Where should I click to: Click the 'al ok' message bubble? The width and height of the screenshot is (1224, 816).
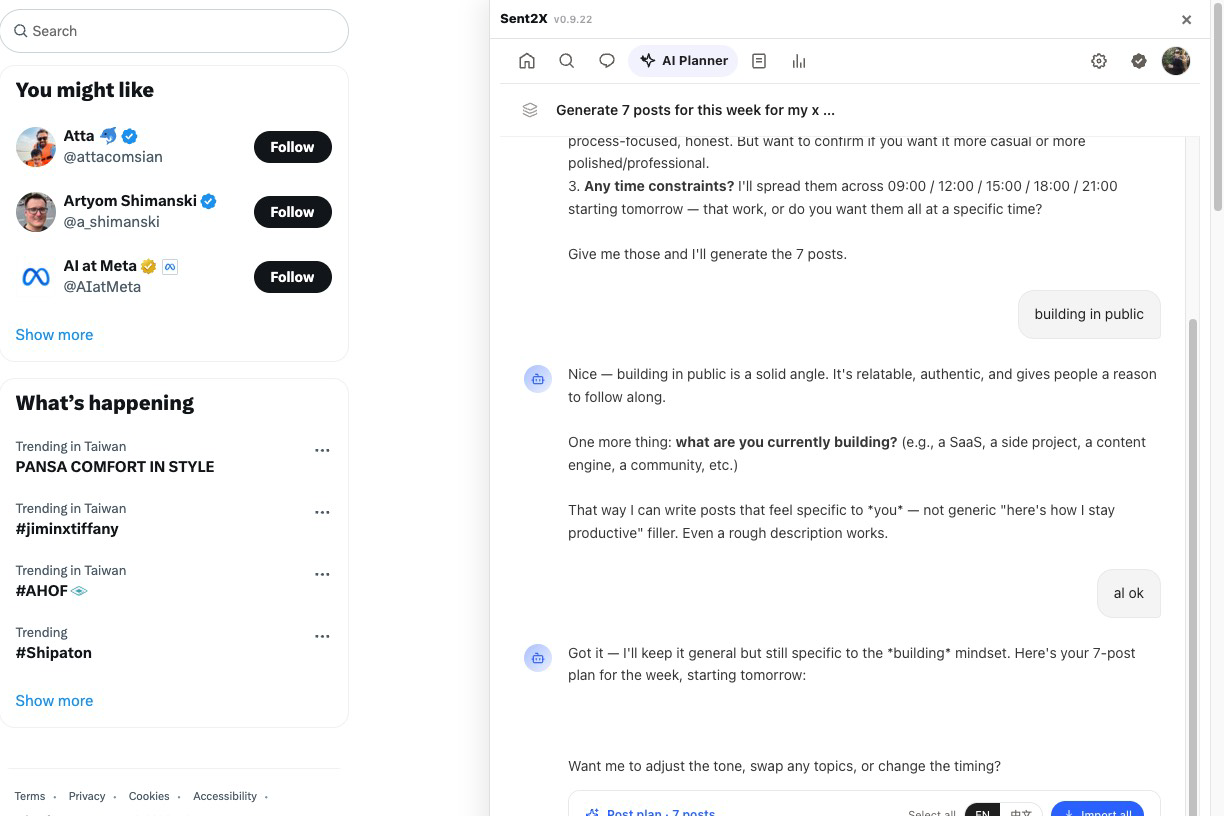(1129, 593)
